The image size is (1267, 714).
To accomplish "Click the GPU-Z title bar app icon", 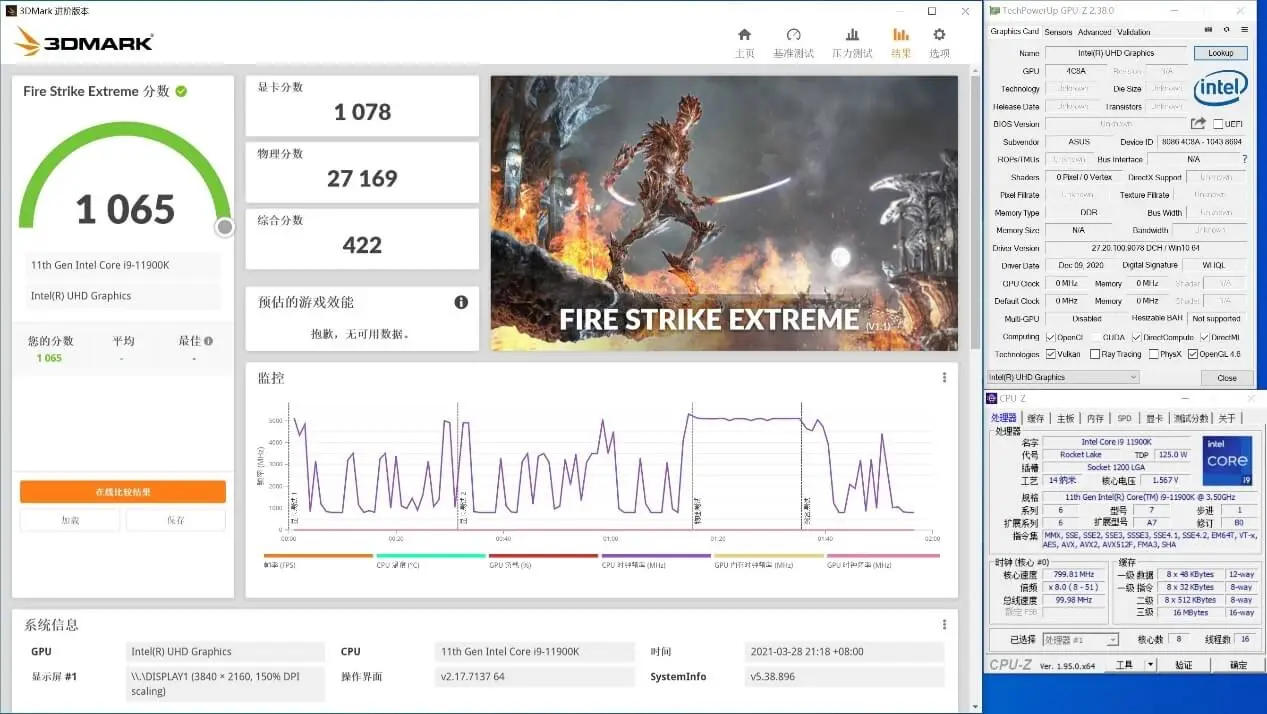I will tap(993, 9).
